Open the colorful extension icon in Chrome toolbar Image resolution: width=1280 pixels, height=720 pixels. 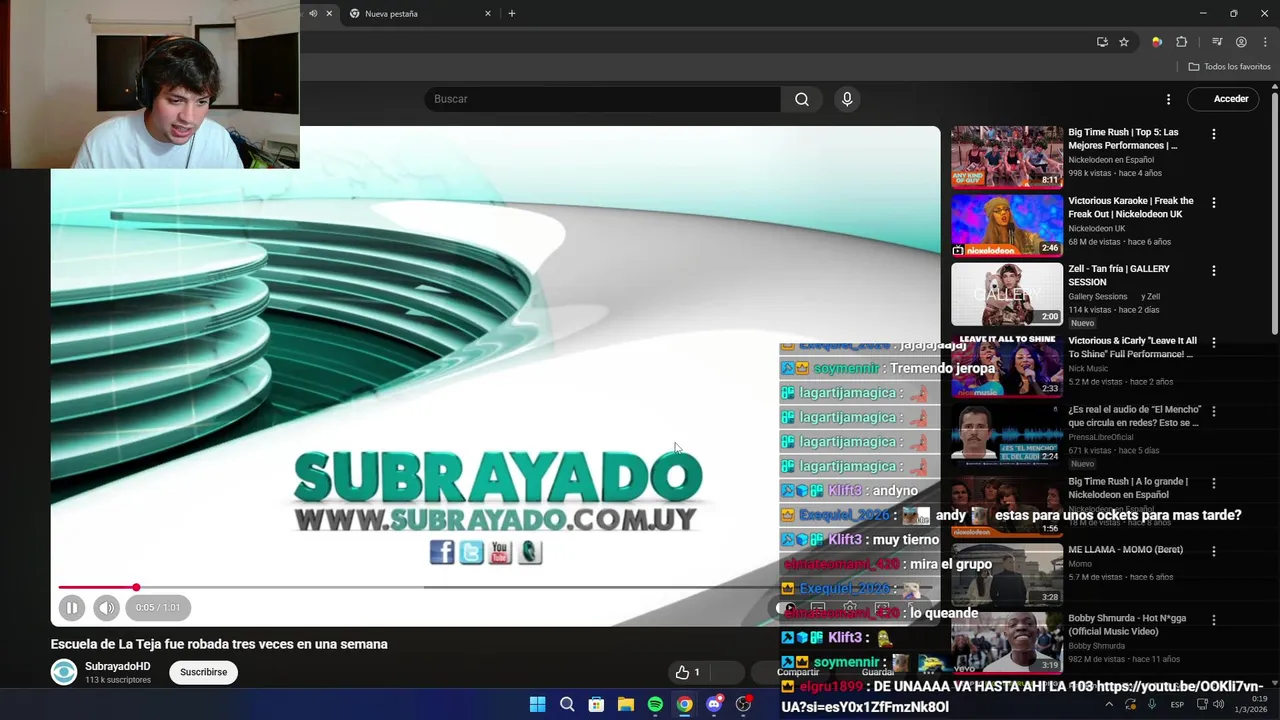tap(1157, 42)
